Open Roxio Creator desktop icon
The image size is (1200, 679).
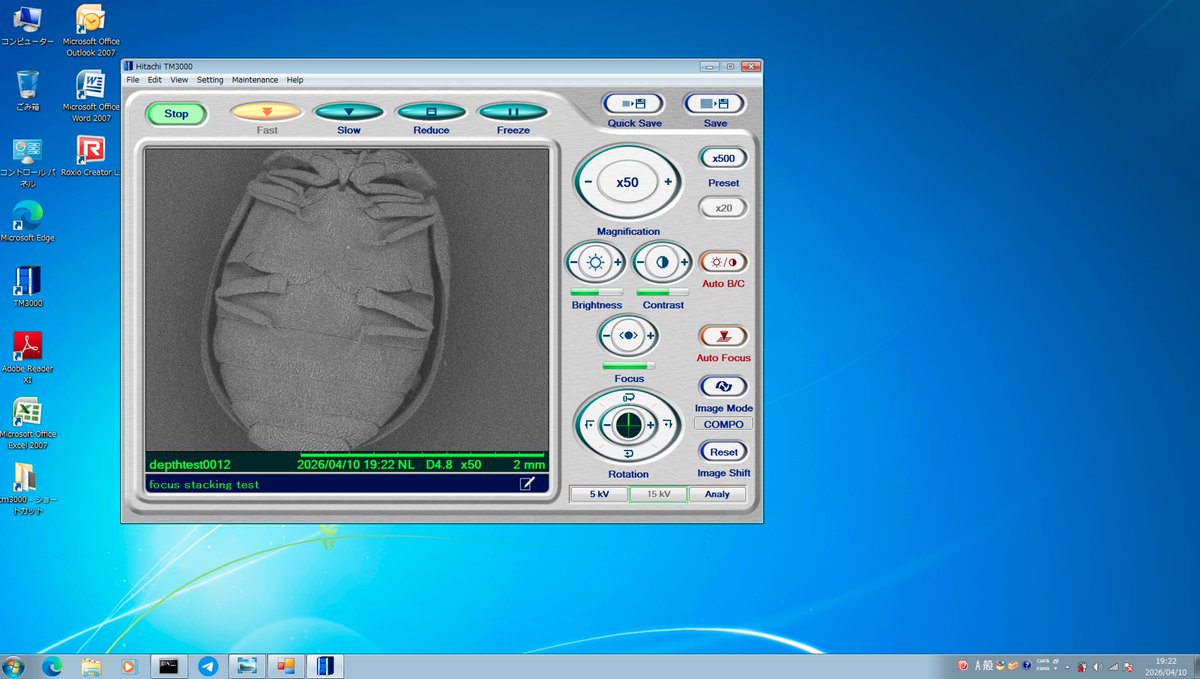click(x=91, y=156)
